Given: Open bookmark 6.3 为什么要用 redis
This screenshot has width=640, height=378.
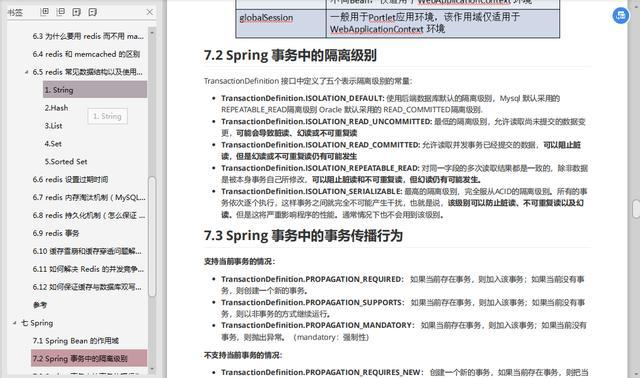Looking at the screenshot, I should coord(88,36).
